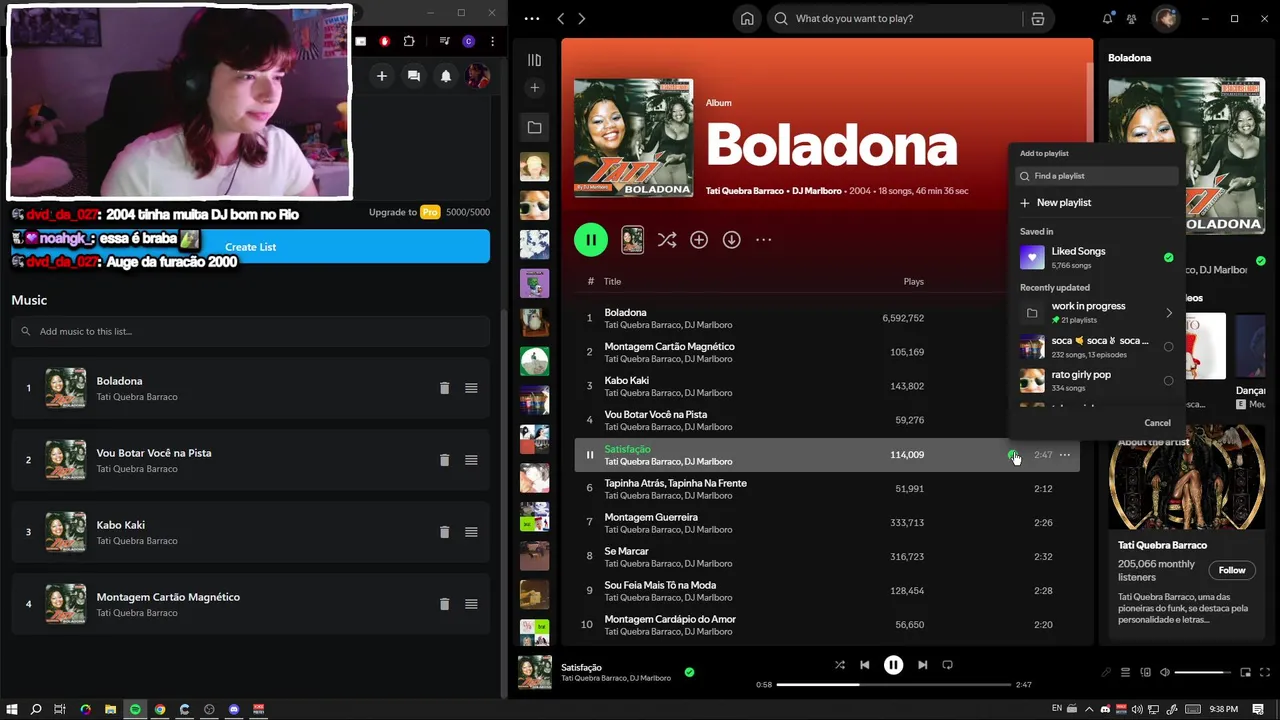This screenshot has height=720, width=1280.
Task: Navigate back in Spotify
Action: tap(560, 18)
